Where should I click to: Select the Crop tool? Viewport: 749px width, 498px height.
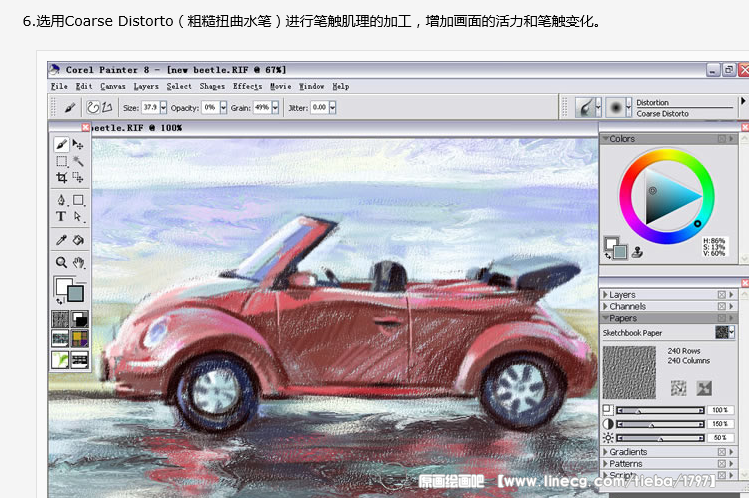pos(61,178)
